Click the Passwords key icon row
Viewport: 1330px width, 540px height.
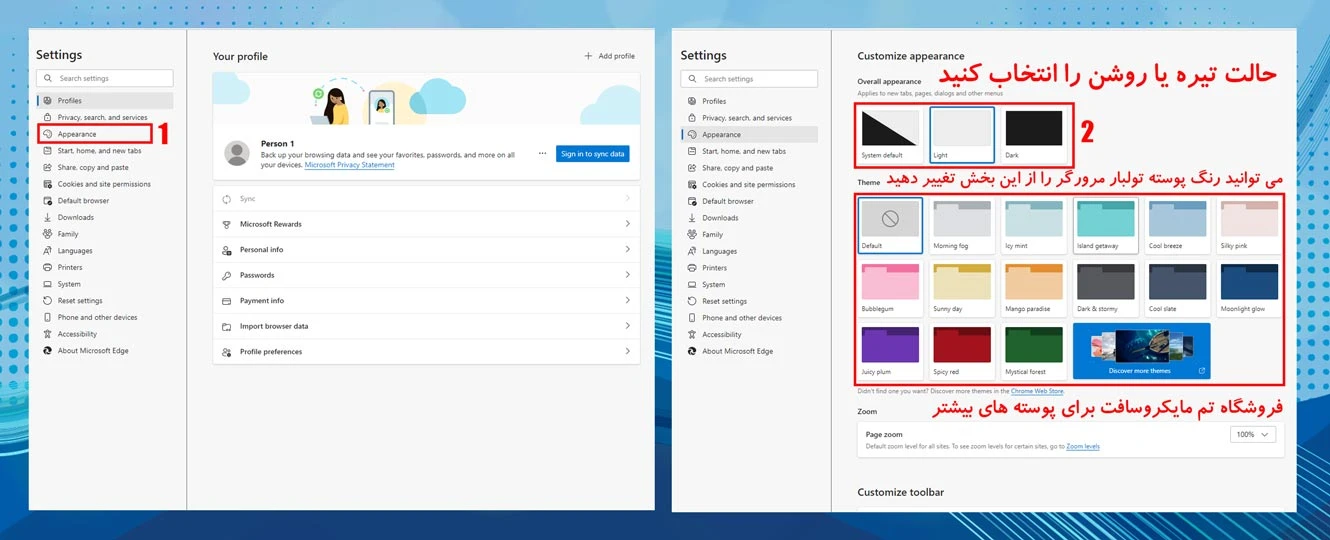426,275
